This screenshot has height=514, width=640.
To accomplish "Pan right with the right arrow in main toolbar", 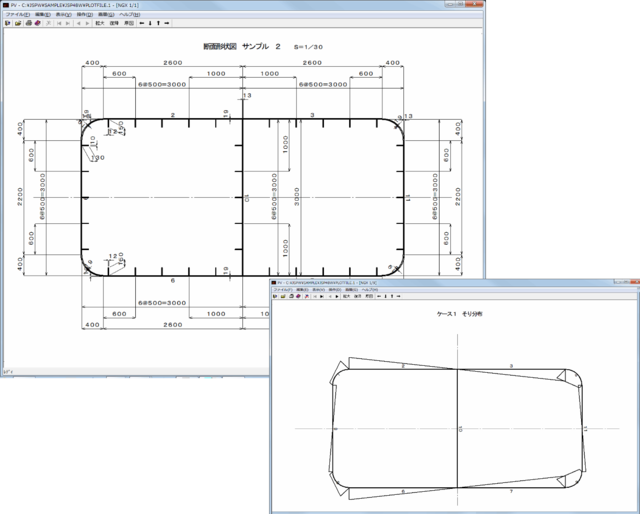I will [167, 23].
